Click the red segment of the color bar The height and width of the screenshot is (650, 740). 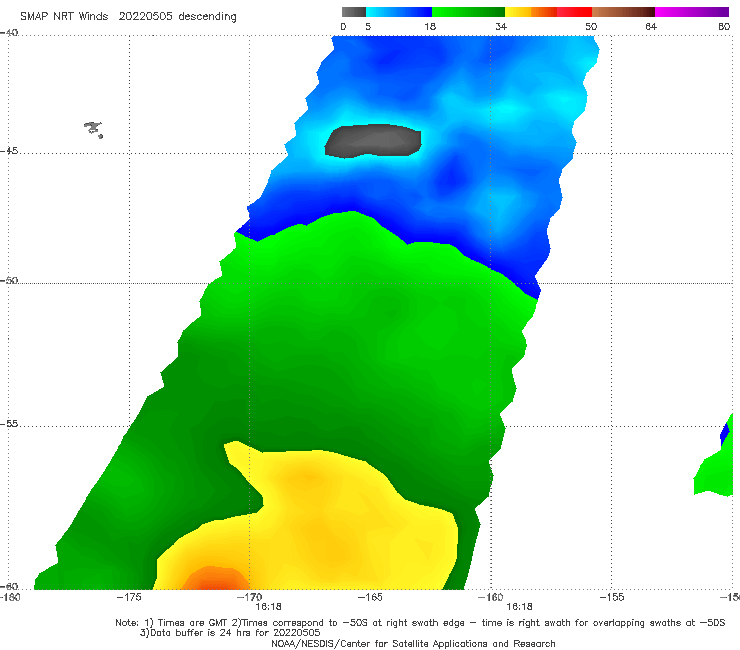point(574,12)
